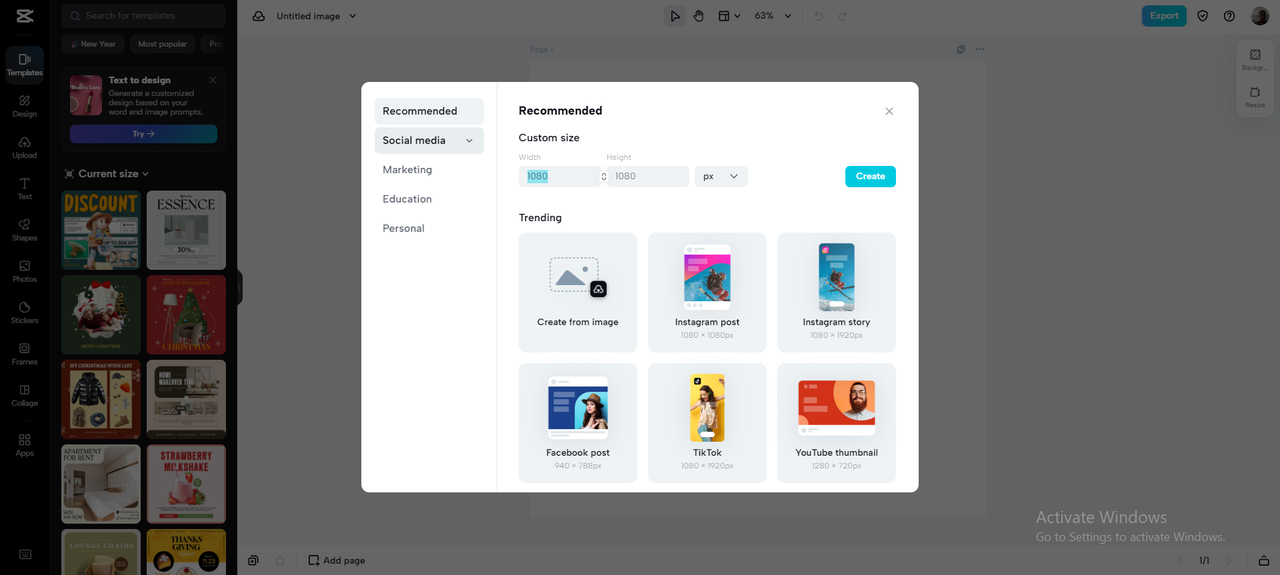Image resolution: width=1280 pixels, height=575 pixels.
Task: Open the Background panel icon
Action: click(1255, 59)
